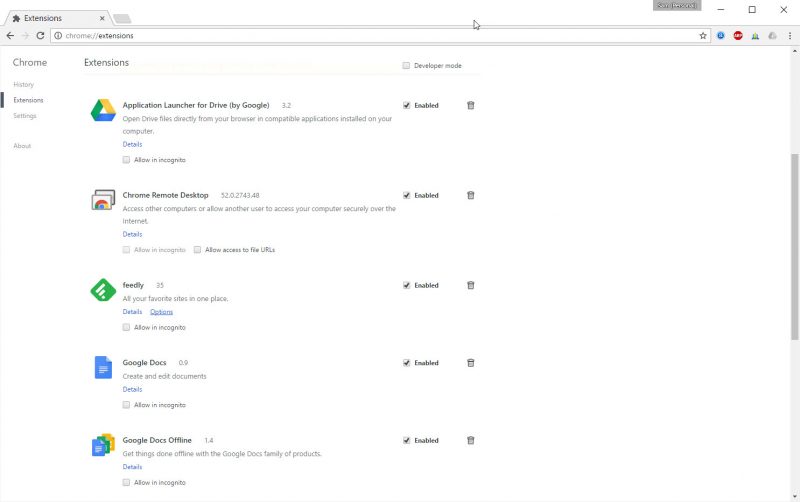Click the Chrome Remote Desktop icon
Viewport: 800px width, 502px height.
[103, 200]
